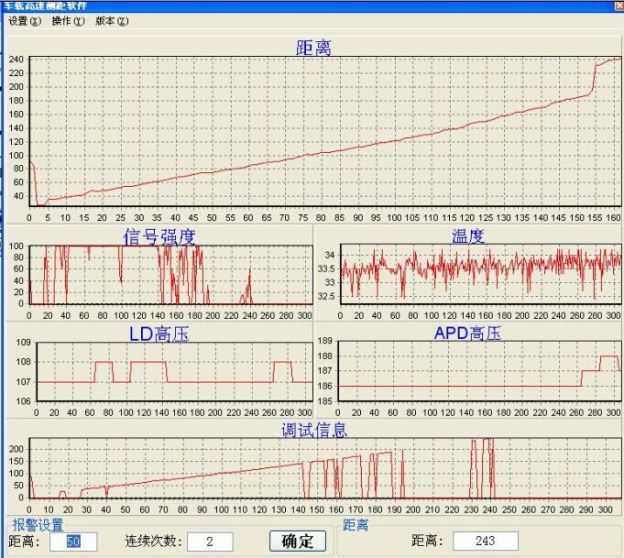Screen dimensions: 624x558
Task: Click the 160 x-axis label on distance chart
Action: (x=614, y=218)
